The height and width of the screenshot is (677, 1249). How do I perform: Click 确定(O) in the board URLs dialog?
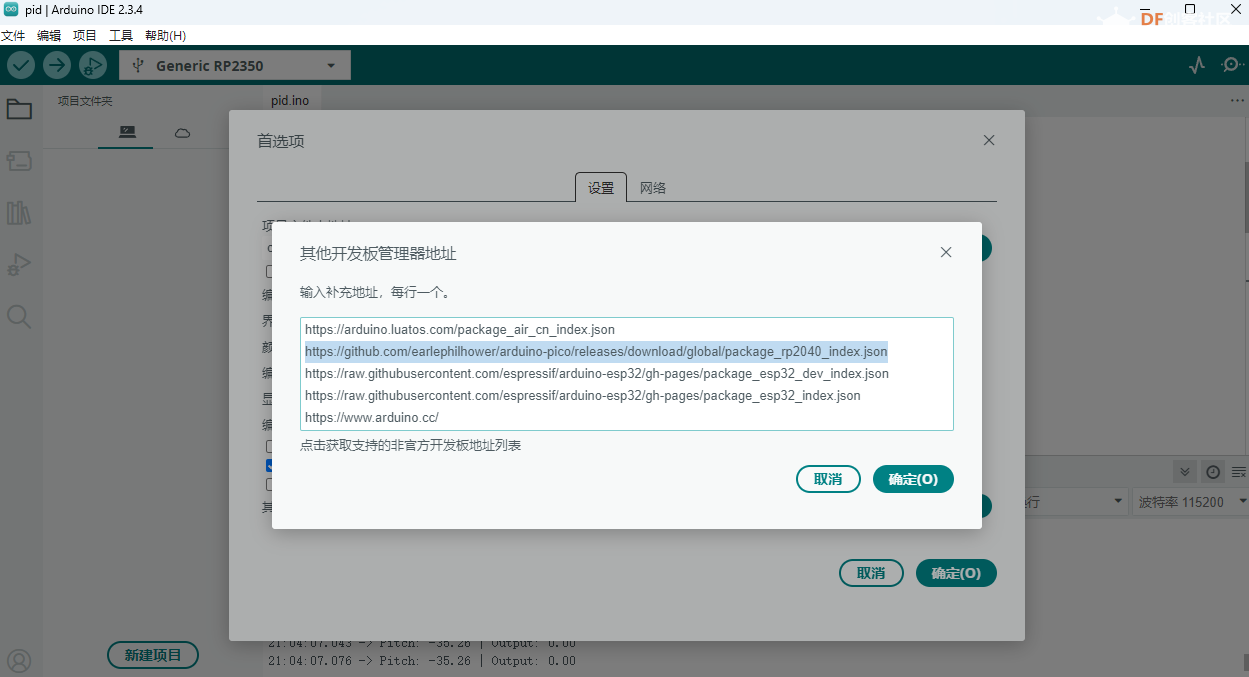click(913, 479)
